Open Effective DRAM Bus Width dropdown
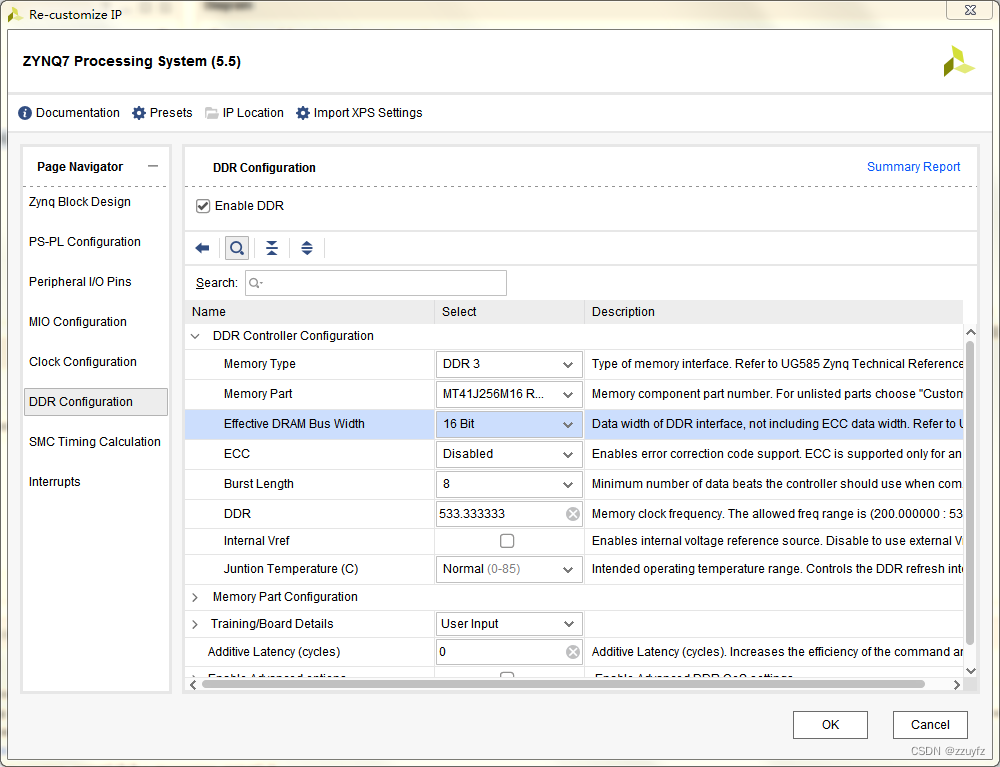The image size is (1000, 767). (509, 424)
